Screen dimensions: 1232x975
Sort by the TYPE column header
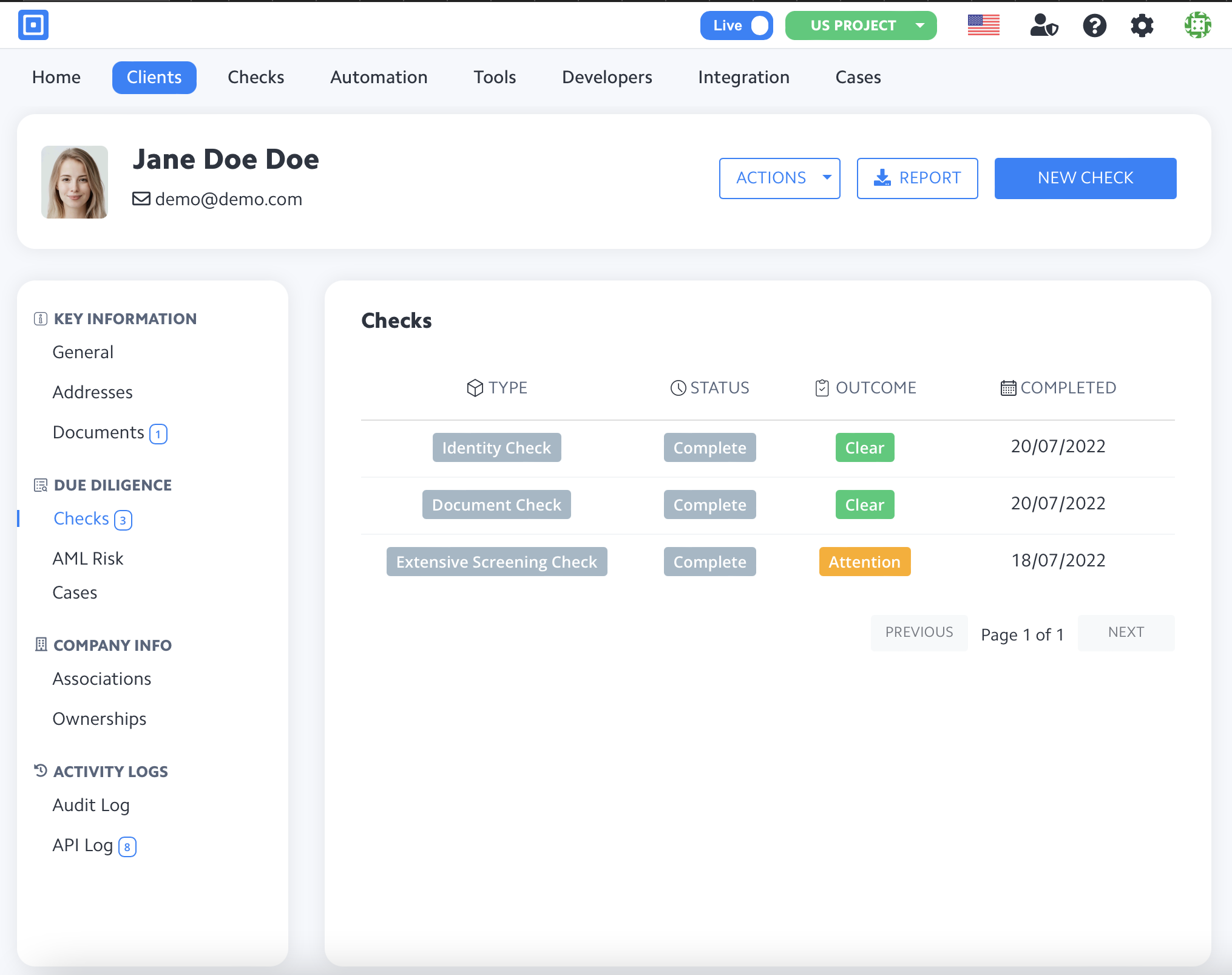pos(497,387)
